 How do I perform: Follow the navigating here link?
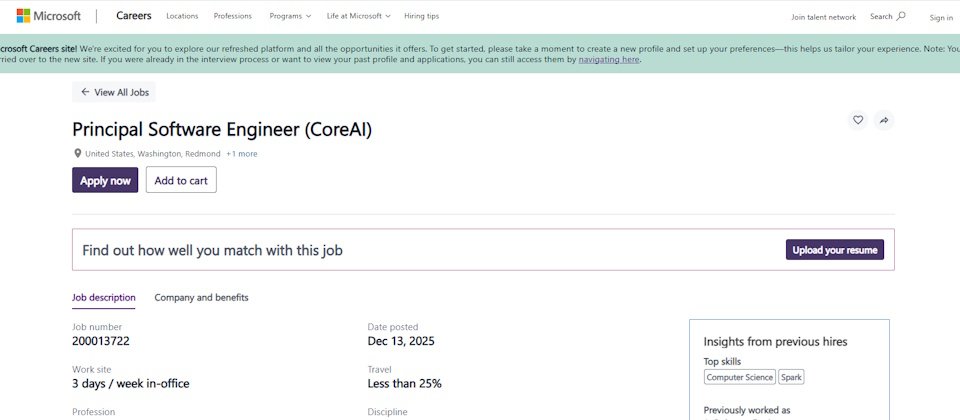tap(609, 60)
